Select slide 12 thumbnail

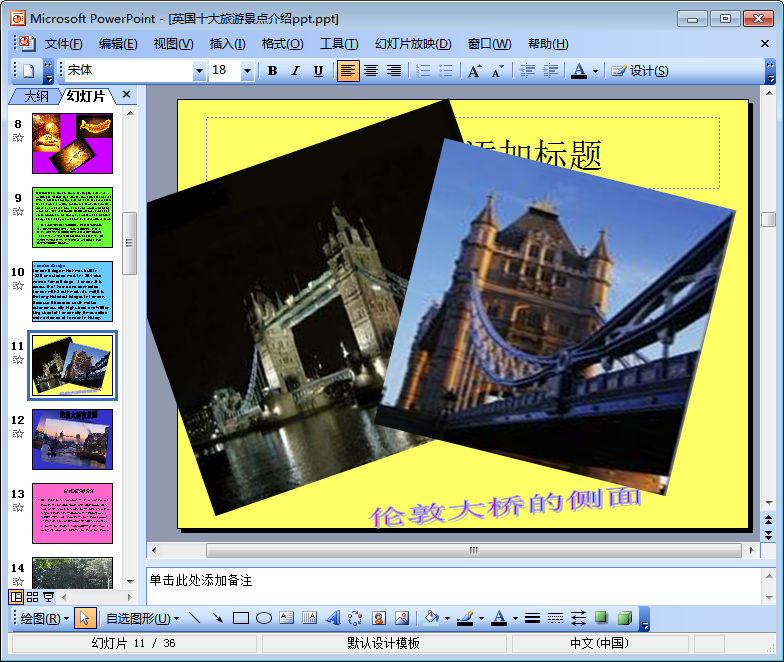point(72,439)
